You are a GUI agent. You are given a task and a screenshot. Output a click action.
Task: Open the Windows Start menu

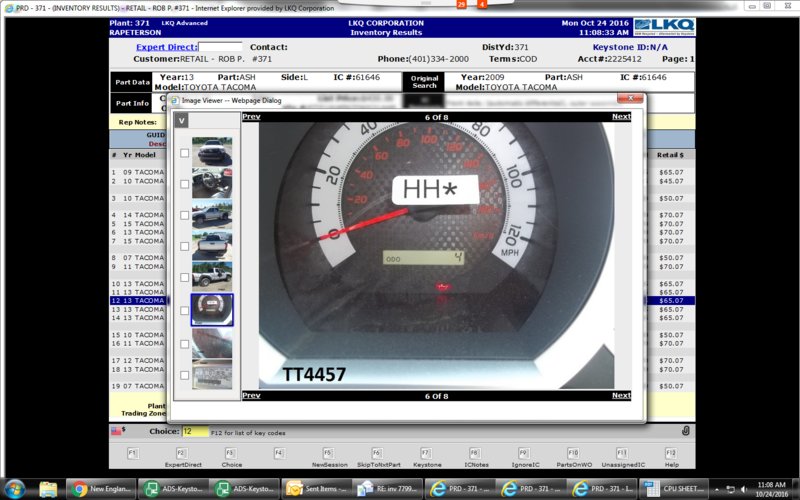[14, 489]
